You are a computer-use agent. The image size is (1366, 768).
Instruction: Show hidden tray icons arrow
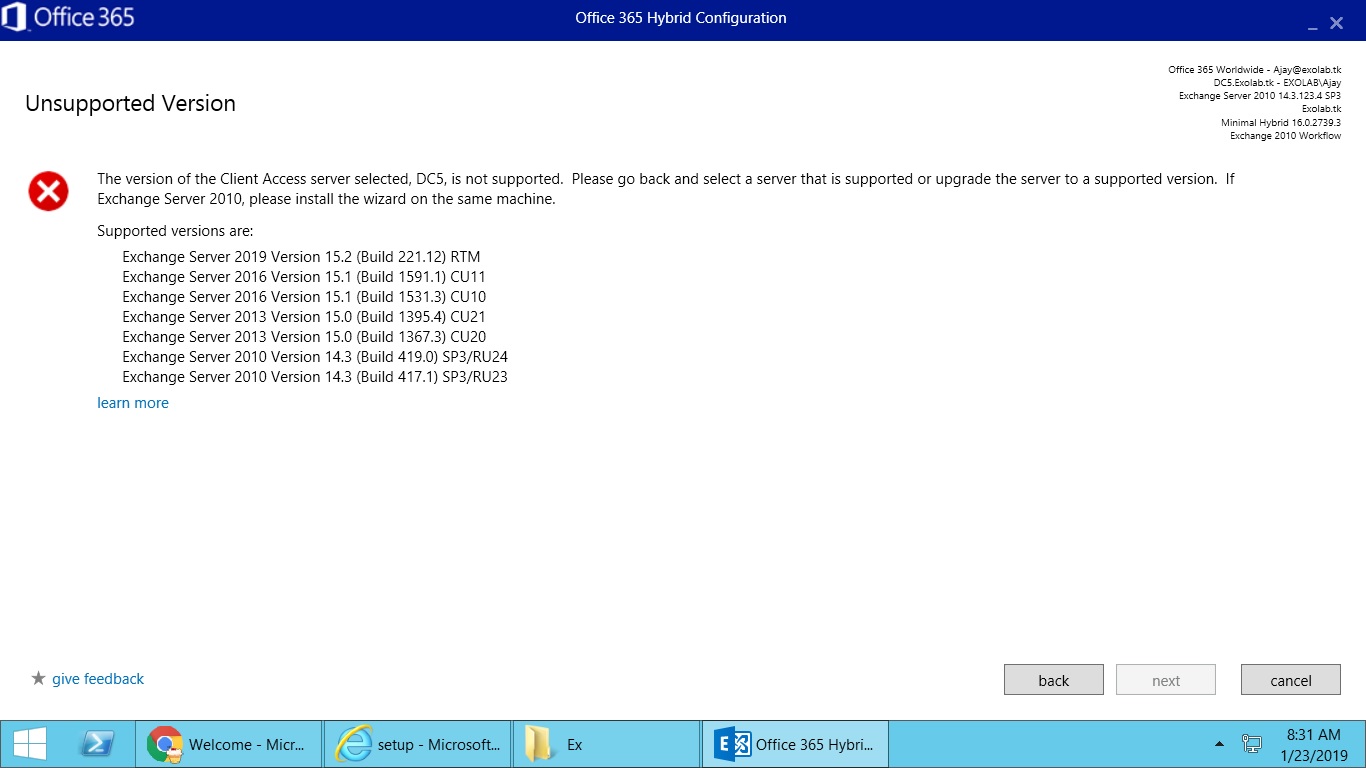tap(1219, 744)
